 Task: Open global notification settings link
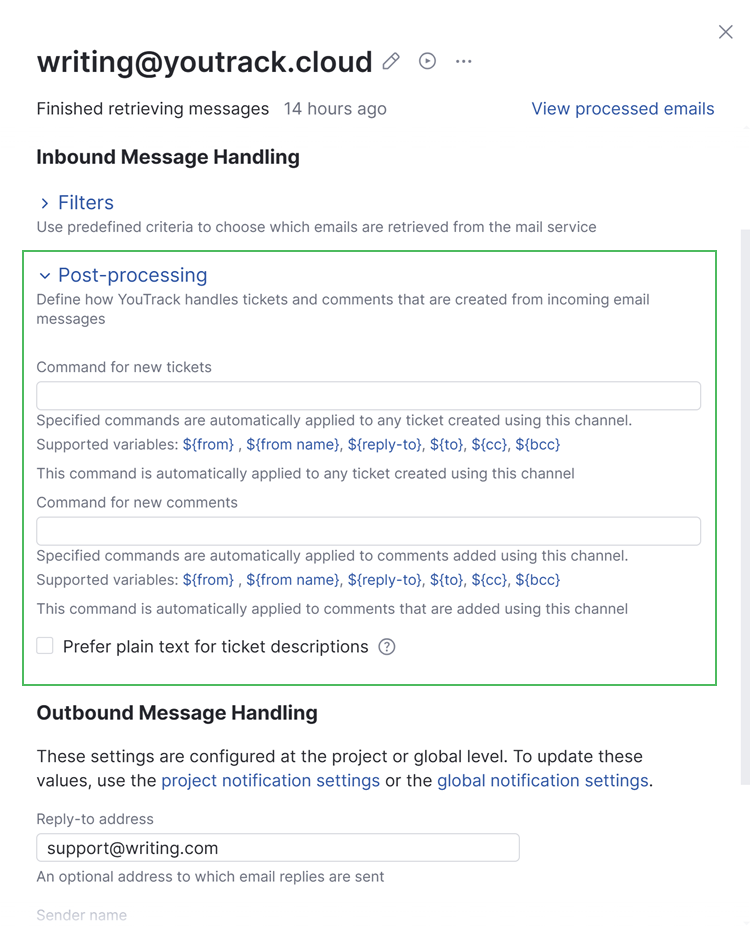pyautogui.click(x=542, y=781)
